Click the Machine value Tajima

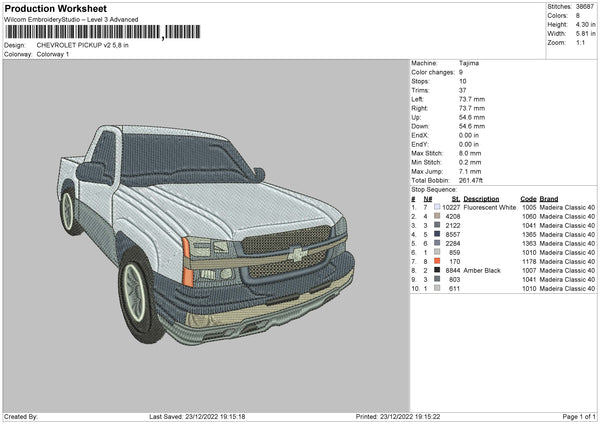tap(469, 63)
